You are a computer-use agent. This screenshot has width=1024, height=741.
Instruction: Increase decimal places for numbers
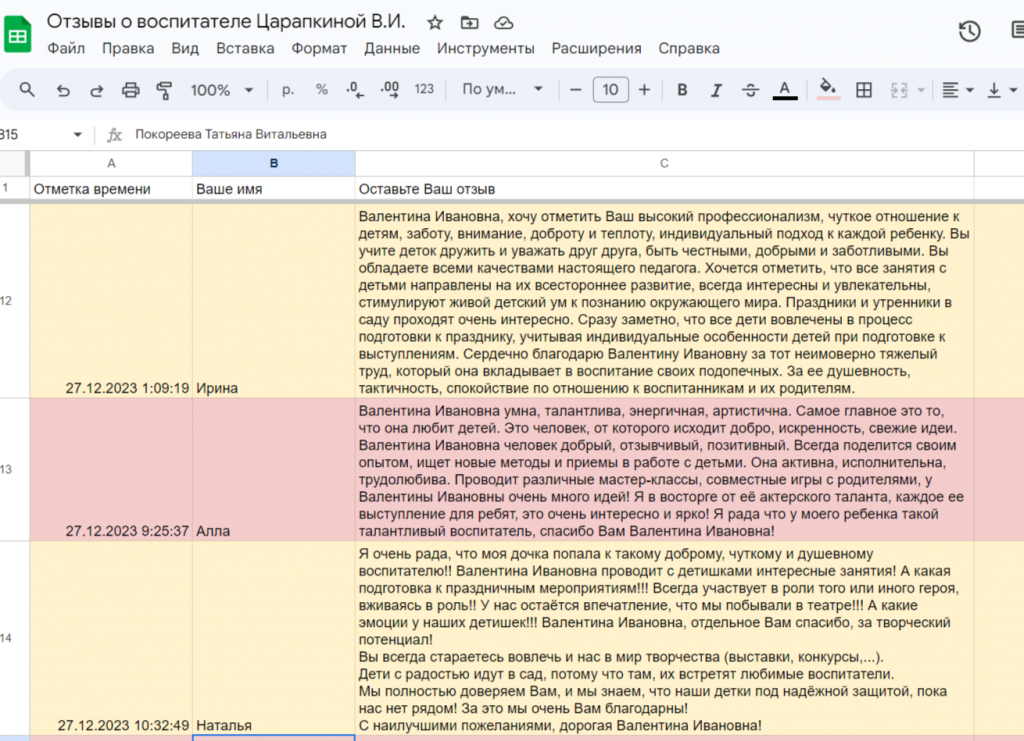(390, 89)
